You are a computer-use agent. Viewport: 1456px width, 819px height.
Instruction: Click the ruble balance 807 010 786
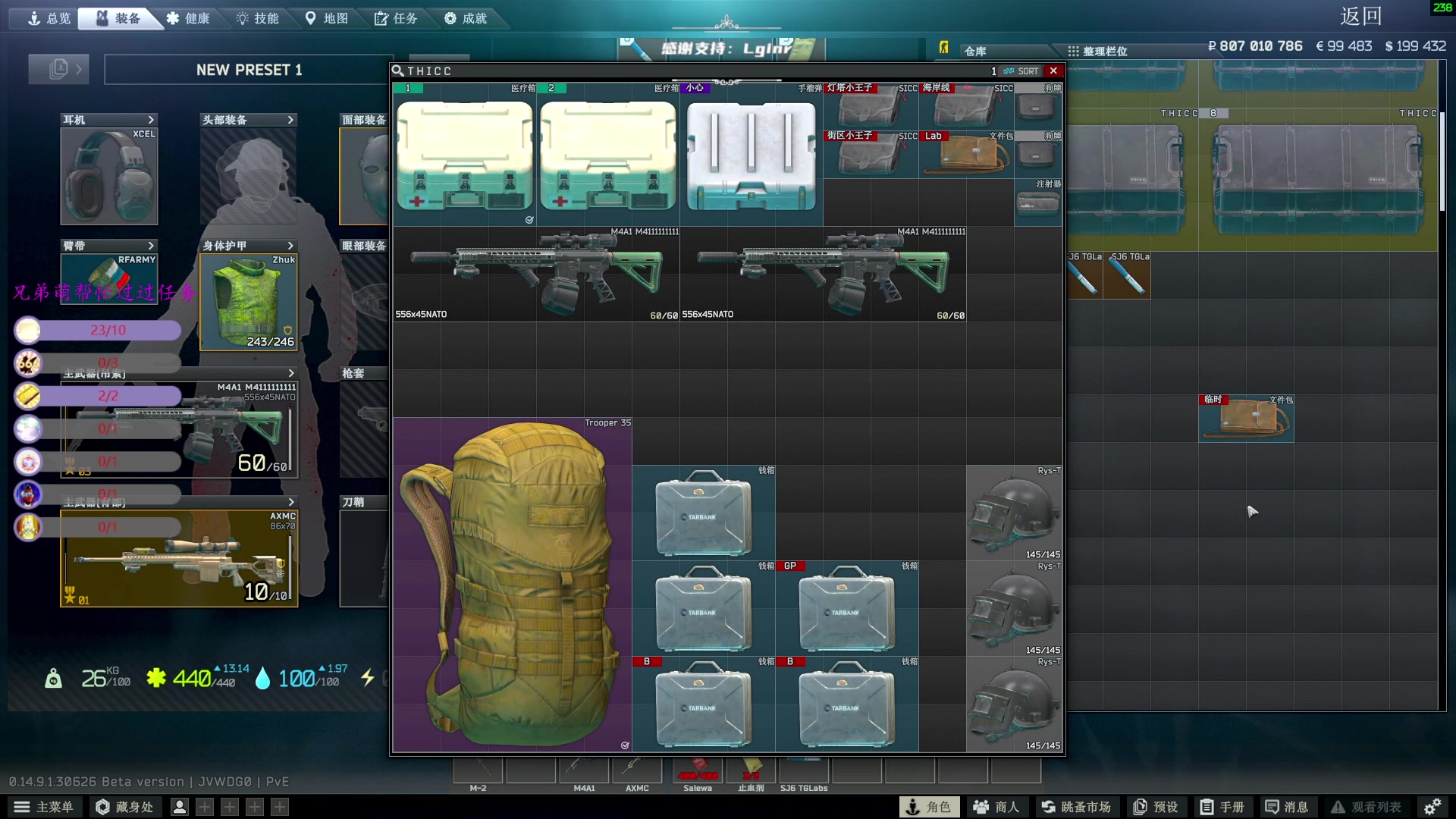tap(1255, 46)
